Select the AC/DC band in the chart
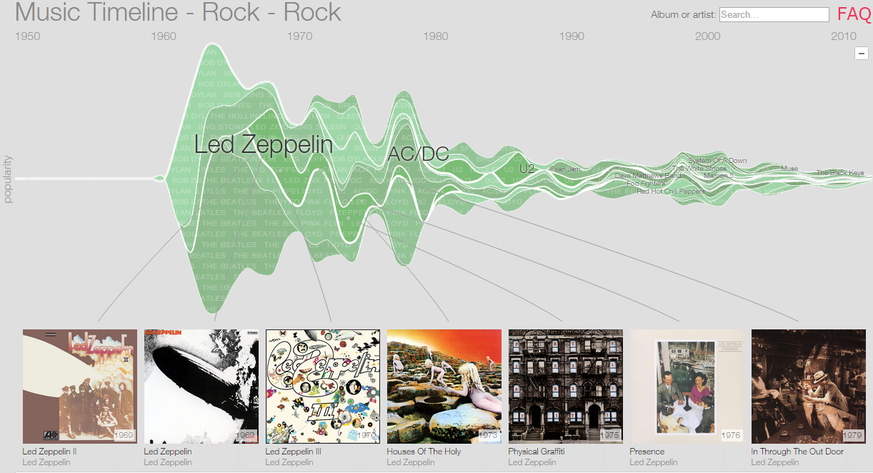 (418, 154)
